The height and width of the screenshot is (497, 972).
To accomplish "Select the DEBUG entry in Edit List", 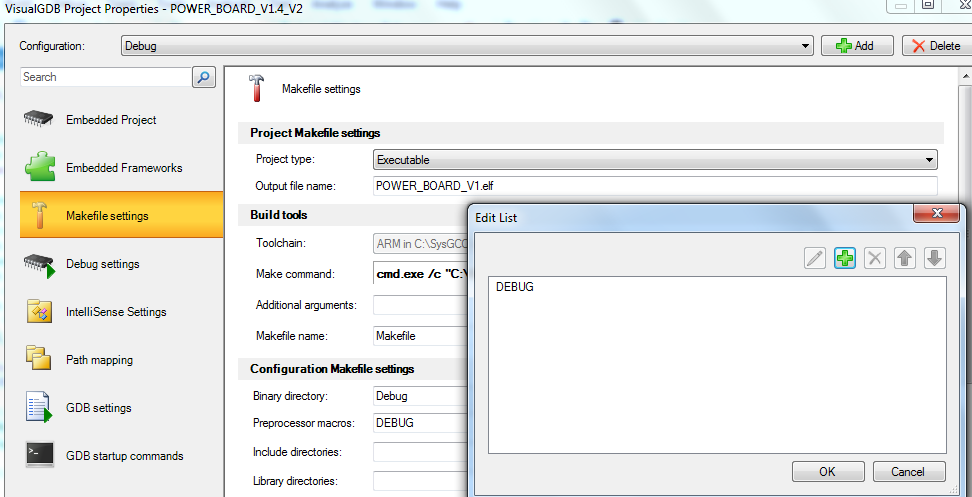I will click(515, 287).
